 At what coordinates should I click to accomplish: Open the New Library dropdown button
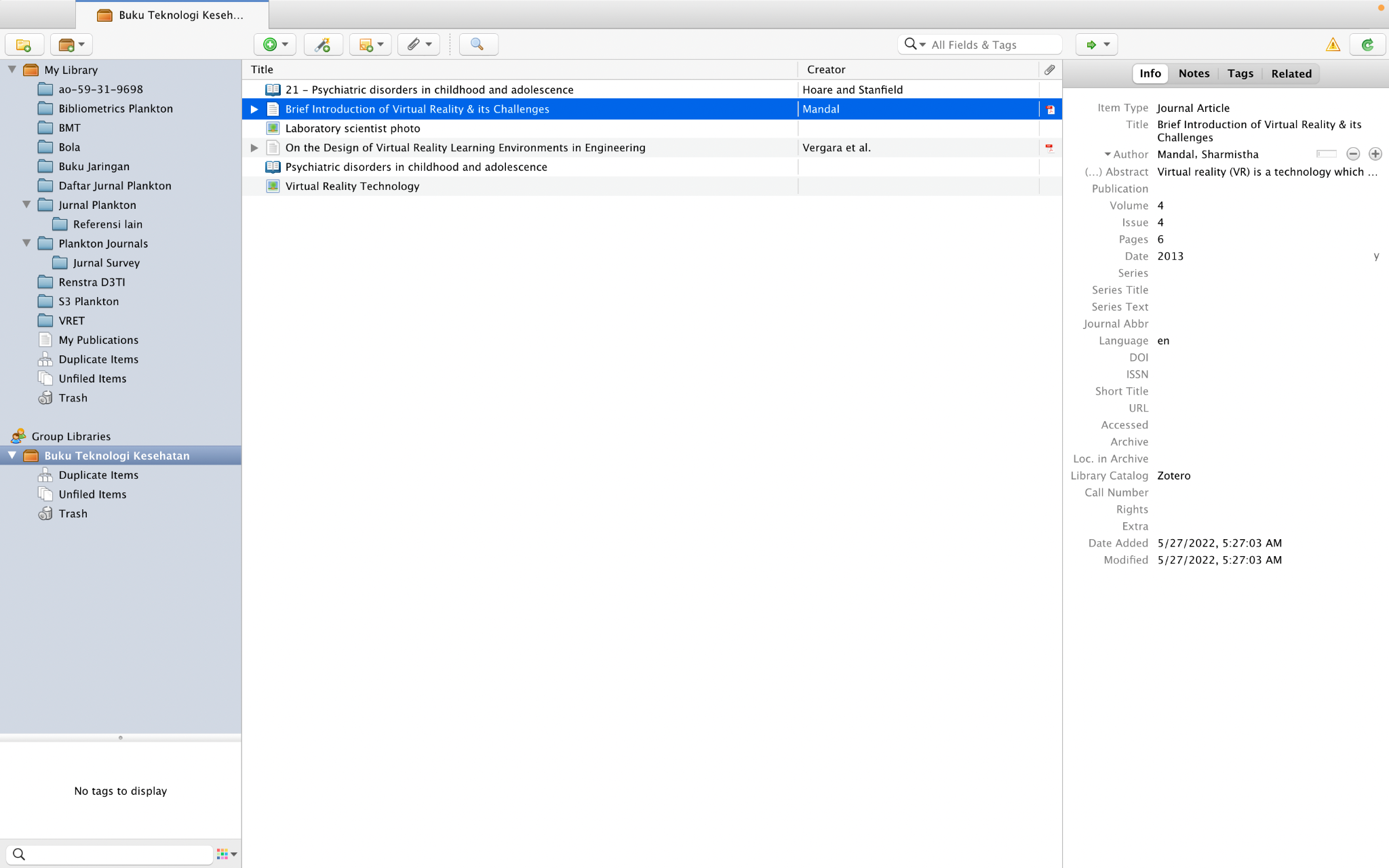click(71, 45)
